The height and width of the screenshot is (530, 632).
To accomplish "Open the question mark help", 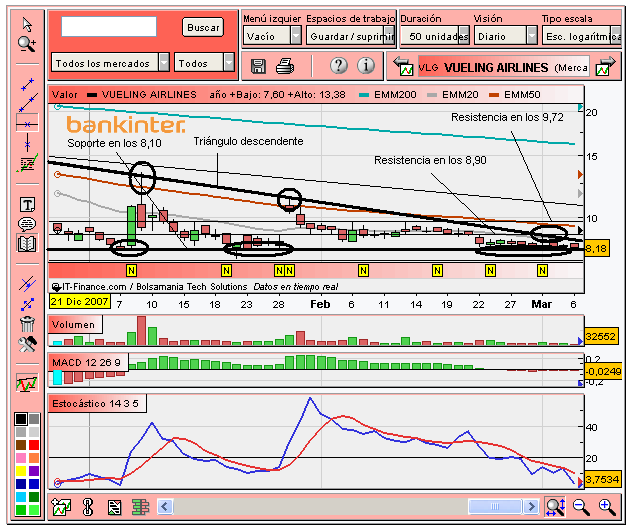I will [339, 65].
